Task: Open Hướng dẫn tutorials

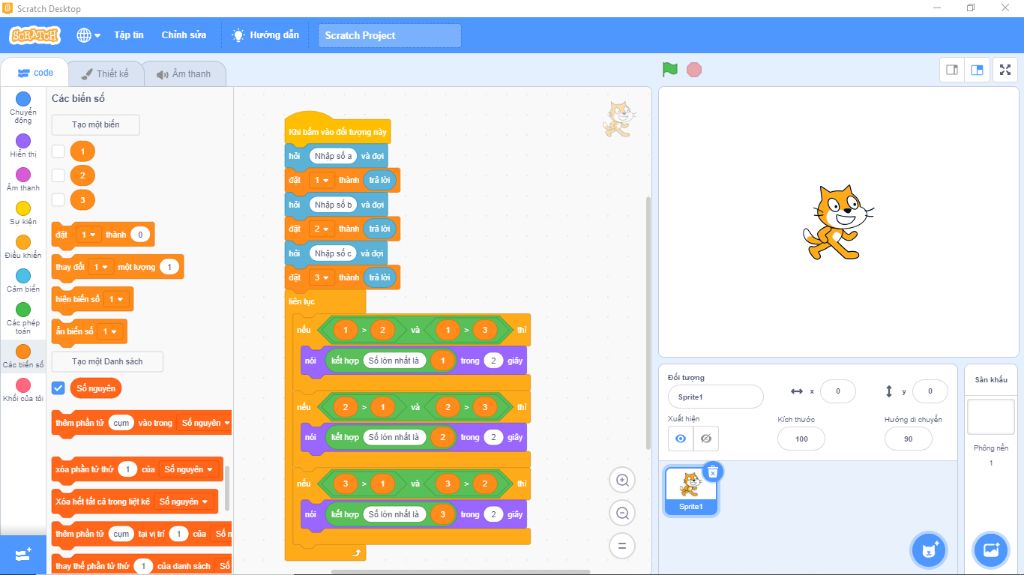Action: (x=266, y=35)
